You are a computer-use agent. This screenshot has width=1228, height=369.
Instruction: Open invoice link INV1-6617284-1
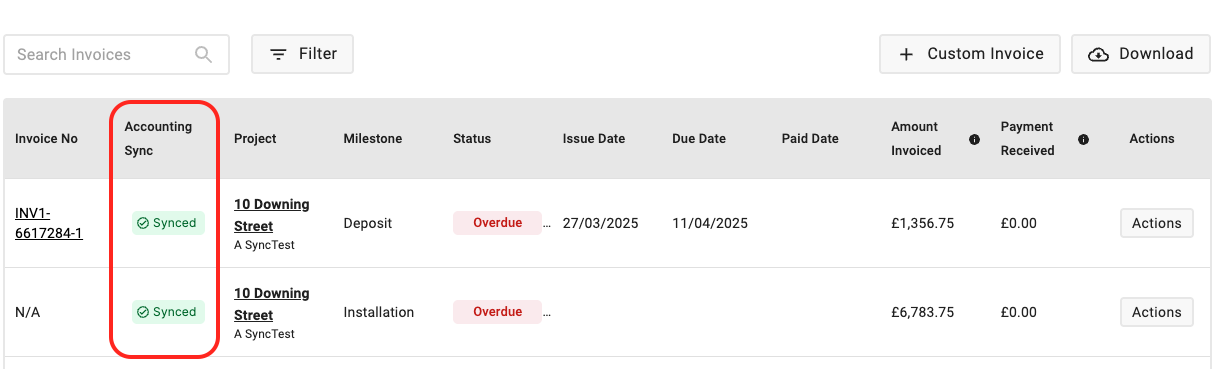pos(49,223)
